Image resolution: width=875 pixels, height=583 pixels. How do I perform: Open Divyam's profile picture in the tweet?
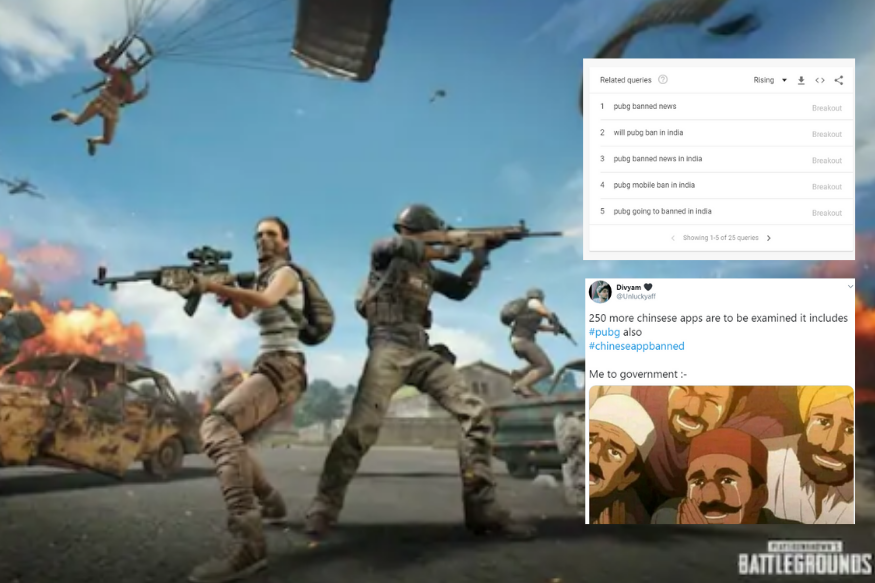[600, 291]
